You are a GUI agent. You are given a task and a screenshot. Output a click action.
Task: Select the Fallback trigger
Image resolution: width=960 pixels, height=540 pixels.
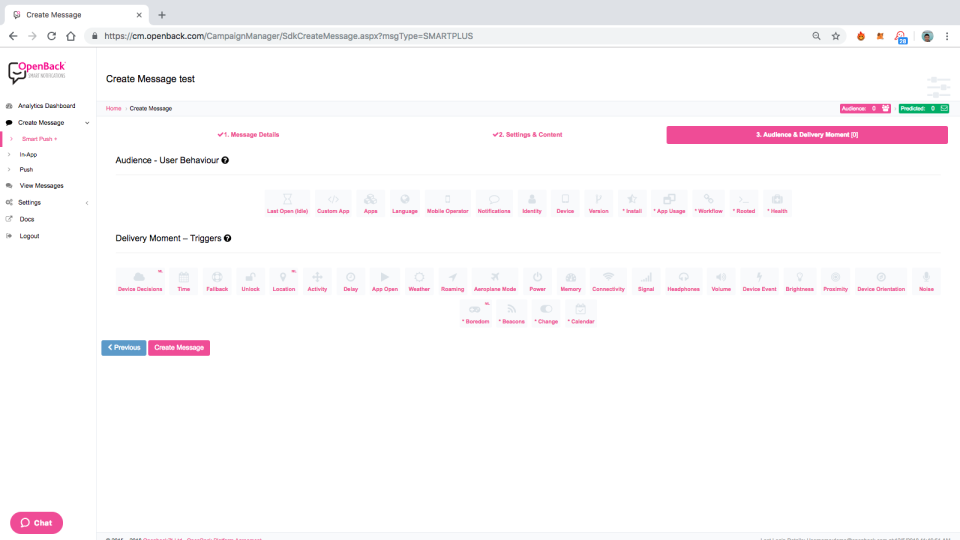217,281
